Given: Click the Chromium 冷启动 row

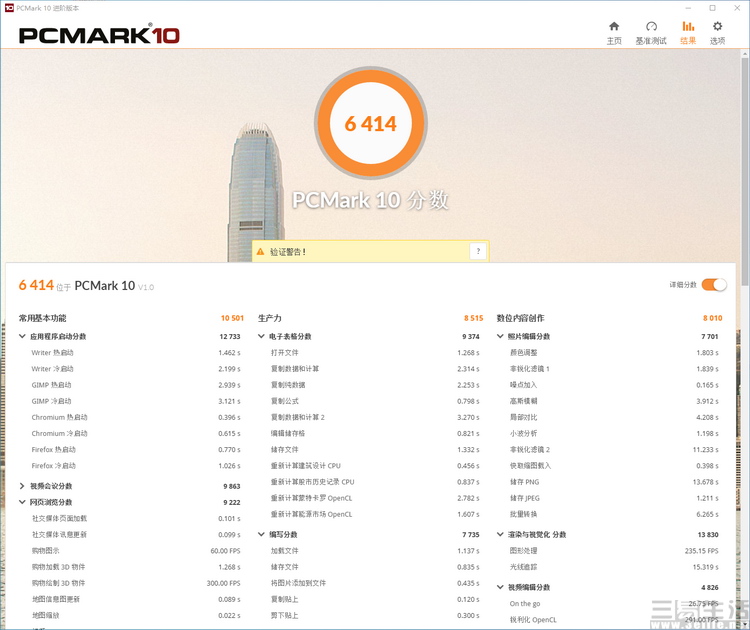Looking at the screenshot, I should 136,433.
